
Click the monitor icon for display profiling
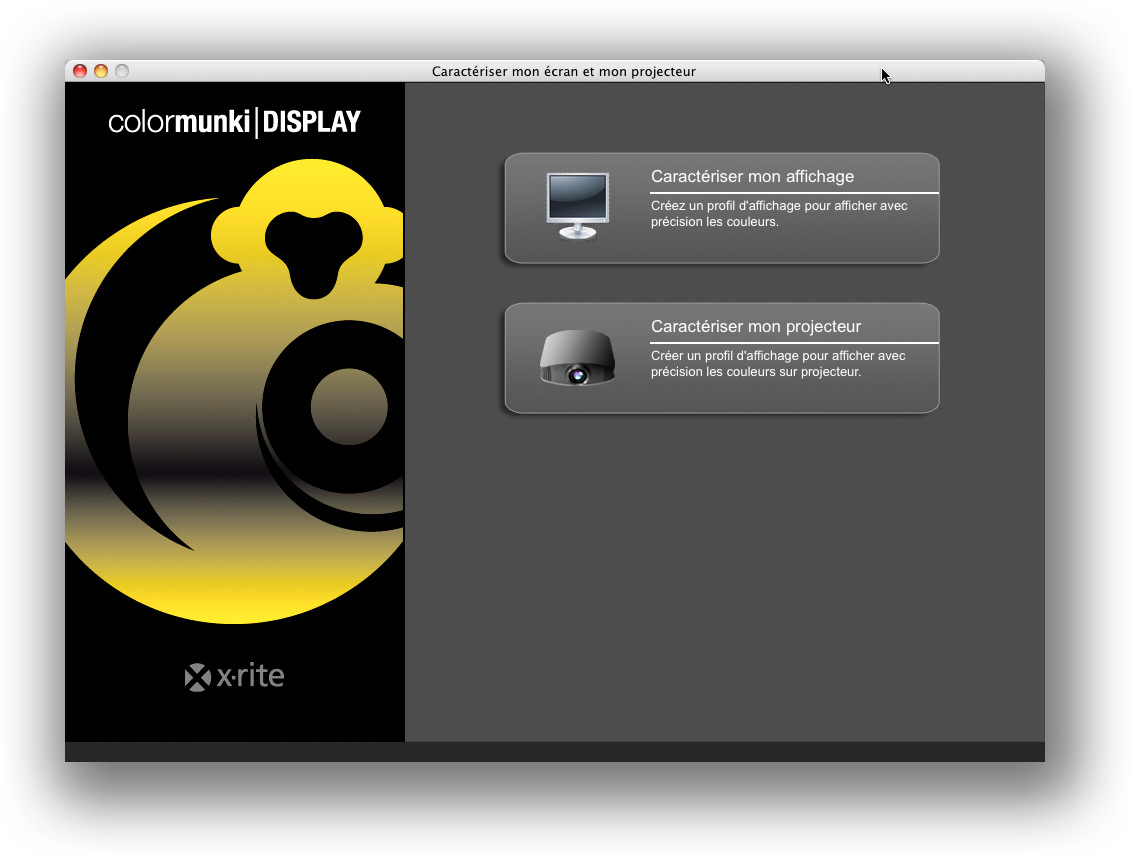click(578, 206)
